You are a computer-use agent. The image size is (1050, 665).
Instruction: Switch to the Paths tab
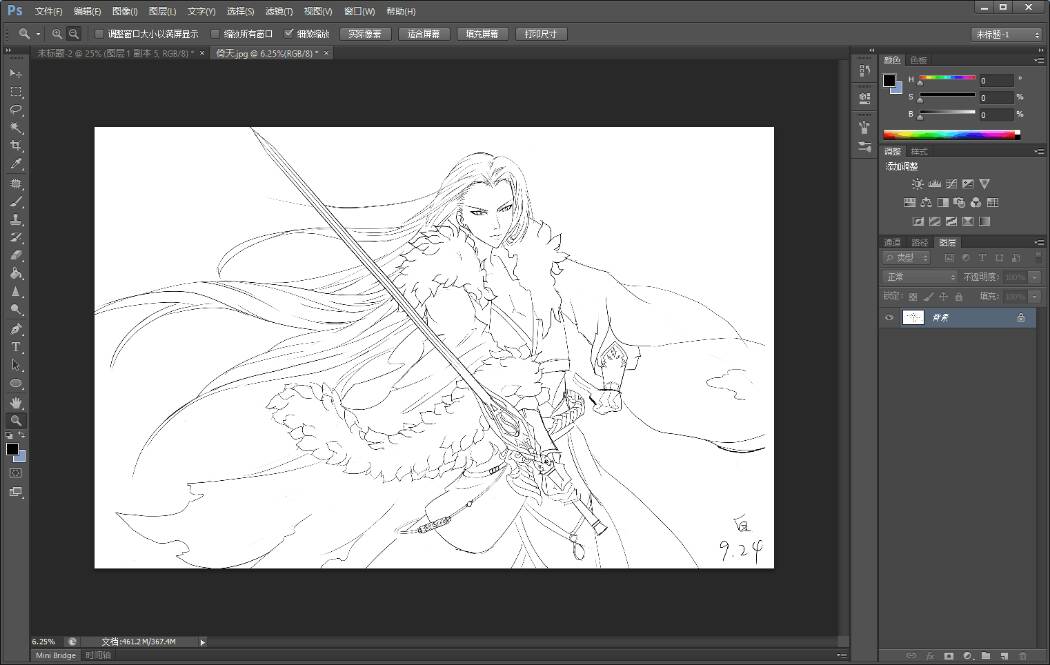[919, 242]
